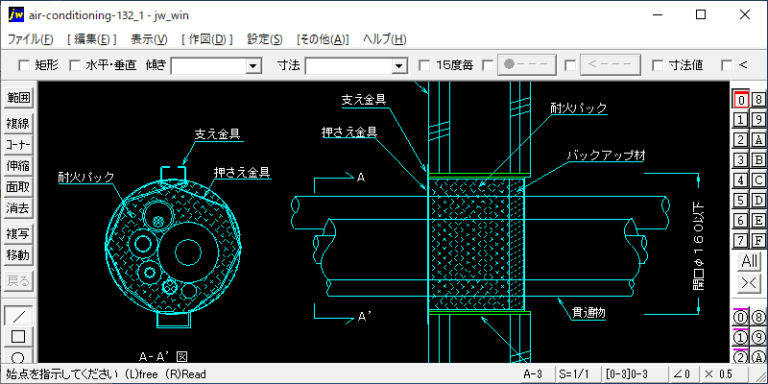This screenshot has height=384, width=768.
Task: Select layer F button
Action: click(x=759, y=240)
